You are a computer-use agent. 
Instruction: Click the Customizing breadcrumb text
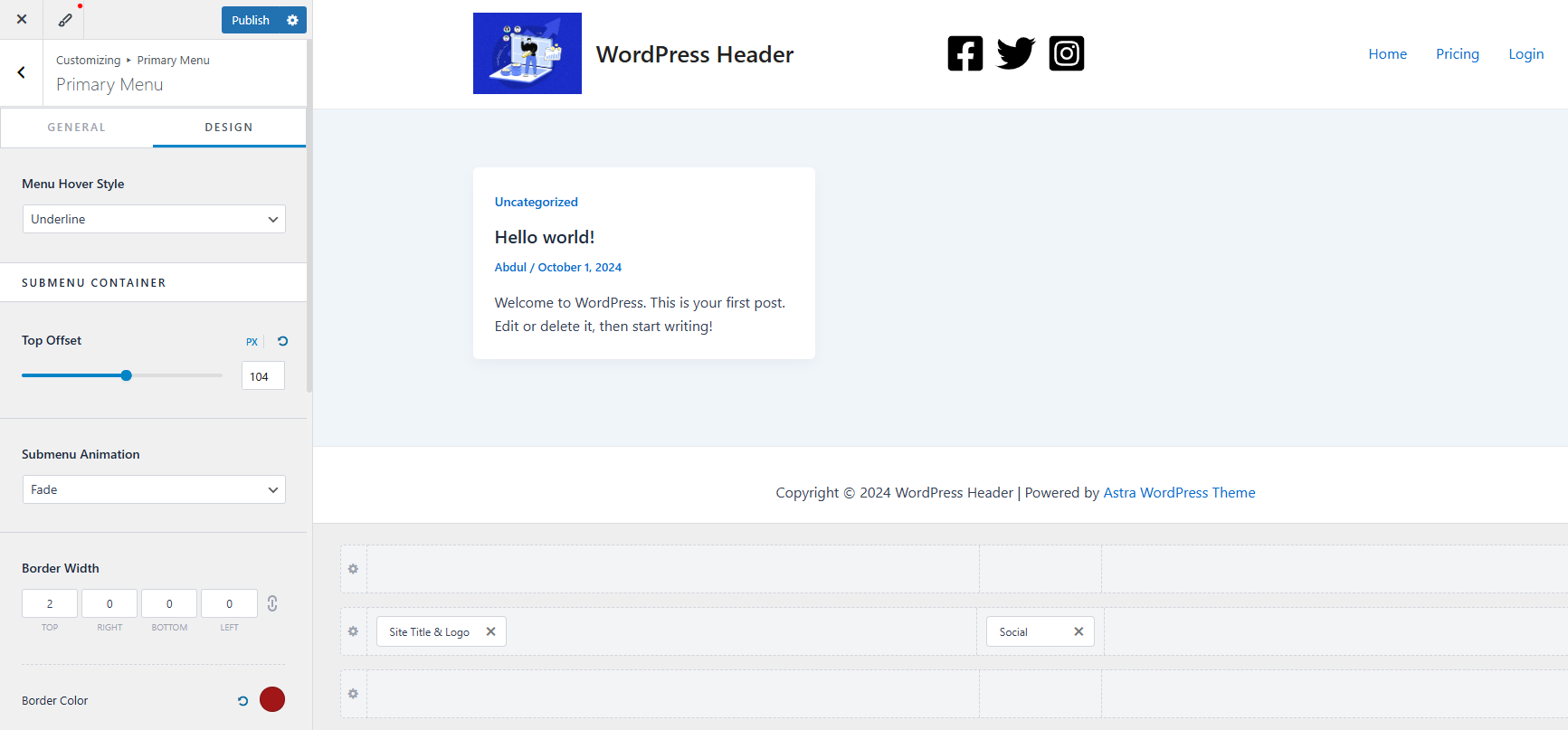point(88,61)
